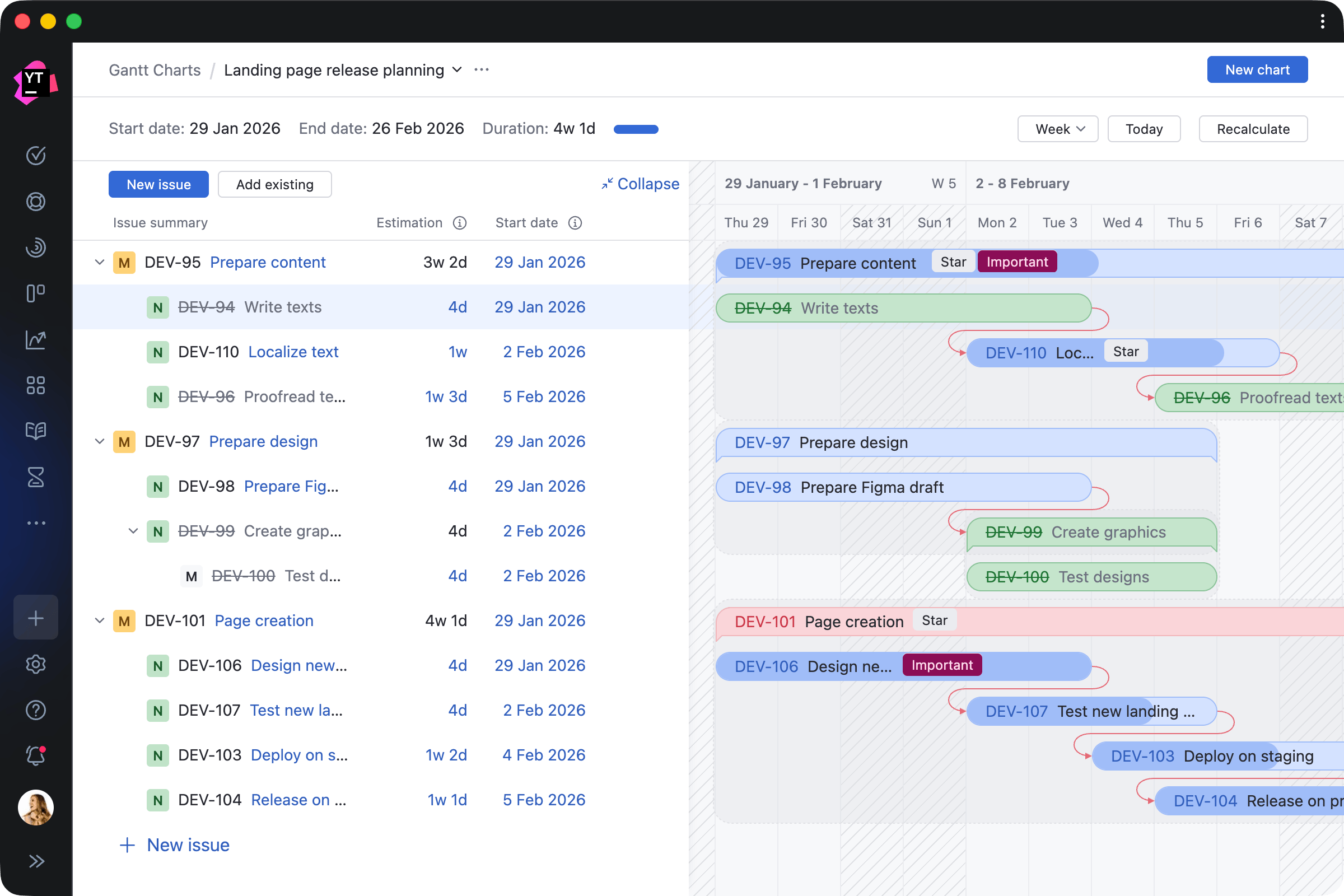The height and width of the screenshot is (896, 1344).
Task: Go to Gantt Charts breadcrumb
Action: [x=155, y=69]
